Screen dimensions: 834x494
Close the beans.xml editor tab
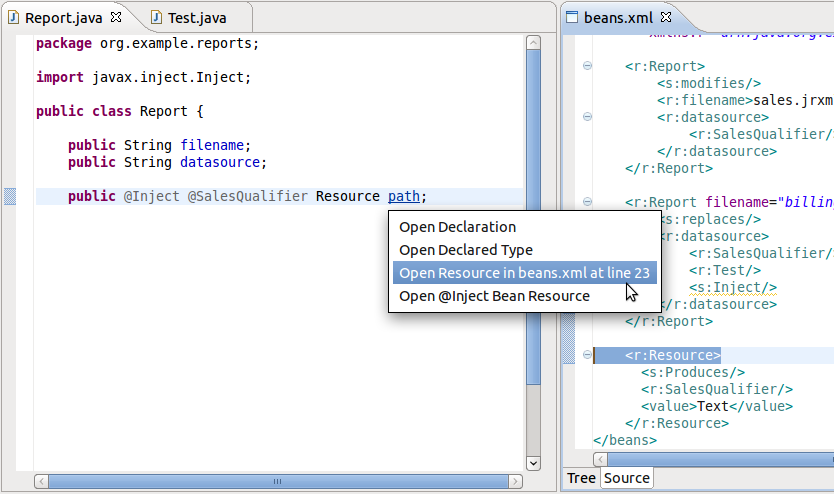pos(666,17)
